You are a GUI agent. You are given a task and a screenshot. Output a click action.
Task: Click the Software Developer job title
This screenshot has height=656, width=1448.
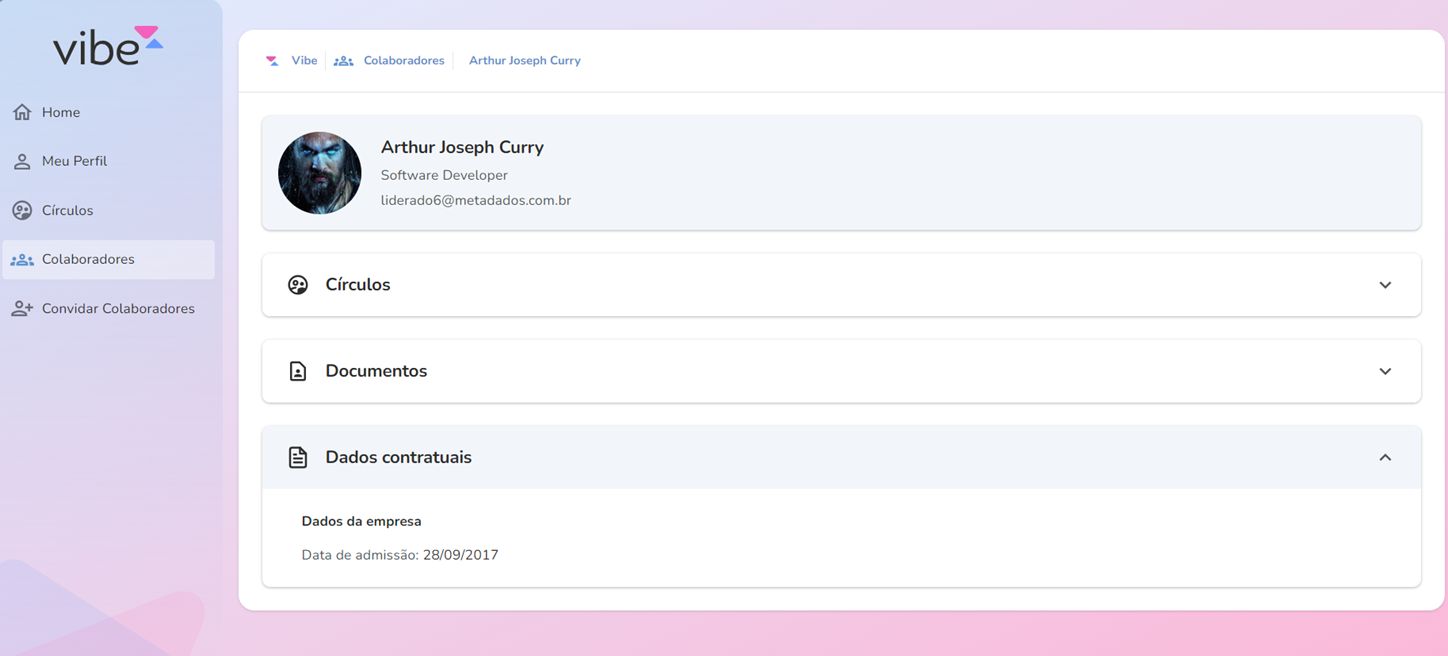click(444, 175)
